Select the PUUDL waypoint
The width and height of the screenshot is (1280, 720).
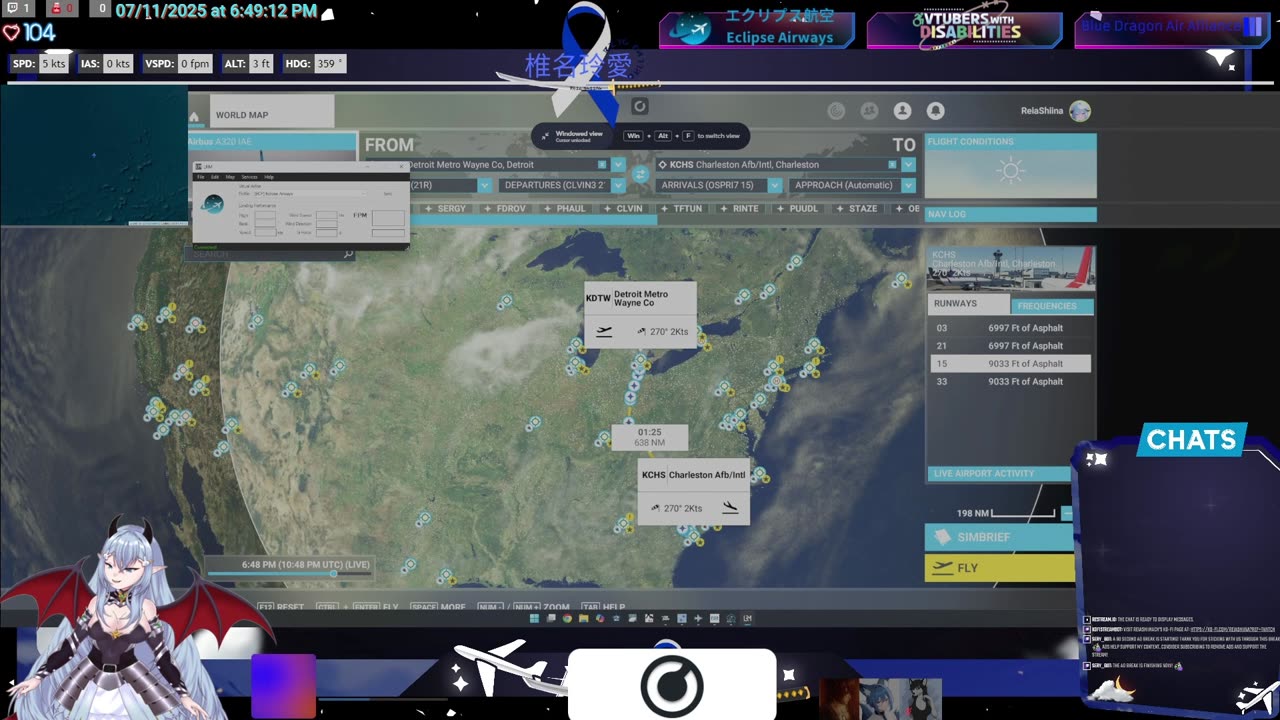[798, 209]
